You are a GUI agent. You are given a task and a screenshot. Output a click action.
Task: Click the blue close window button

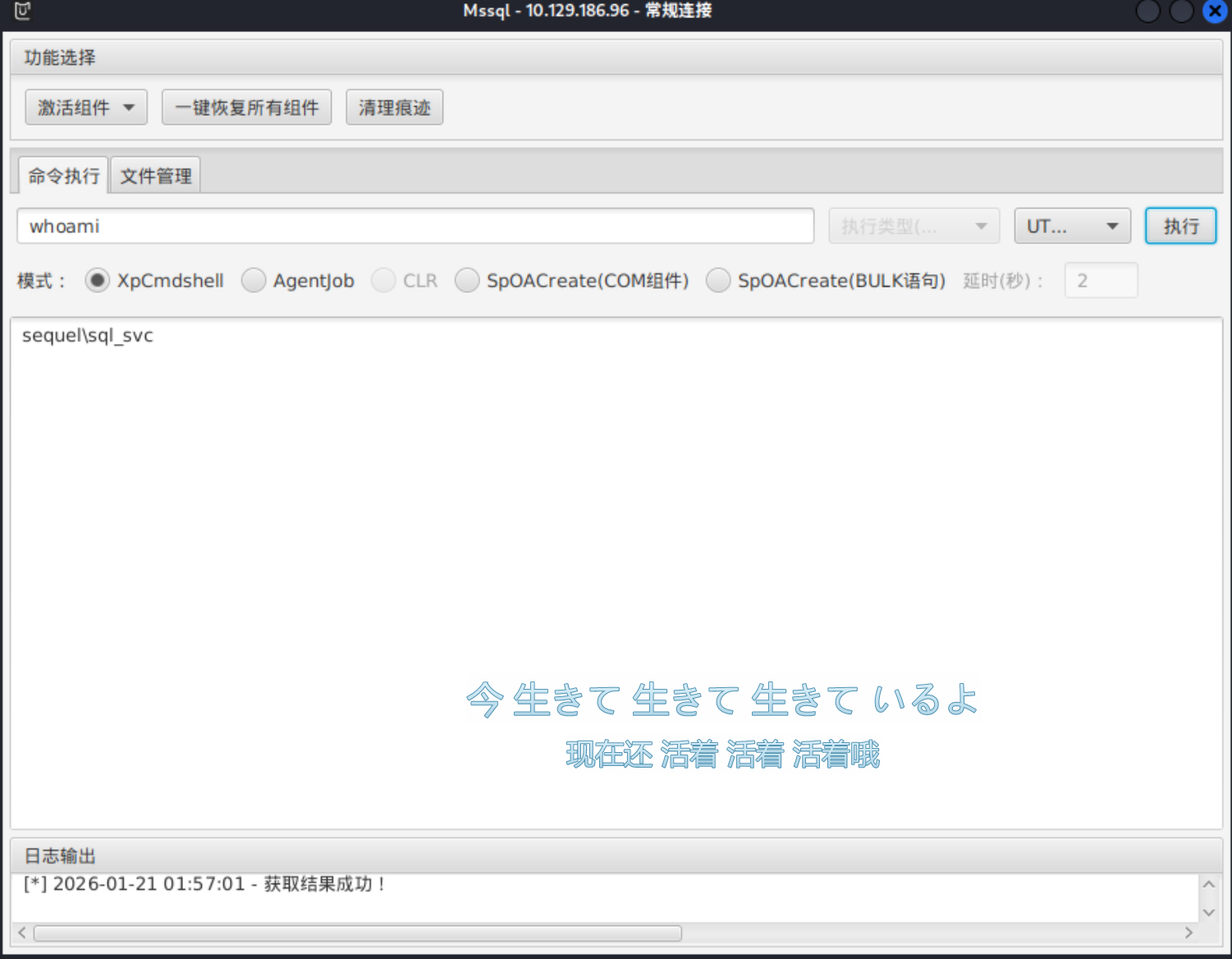[1215, 11]
